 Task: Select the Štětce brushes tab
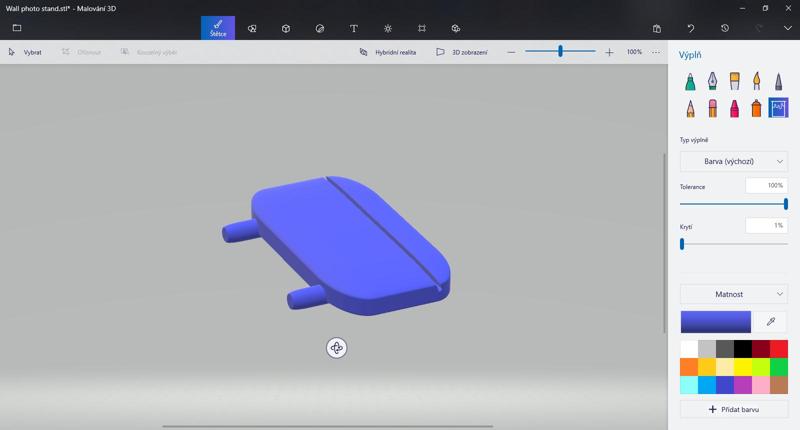click(218, 28)
